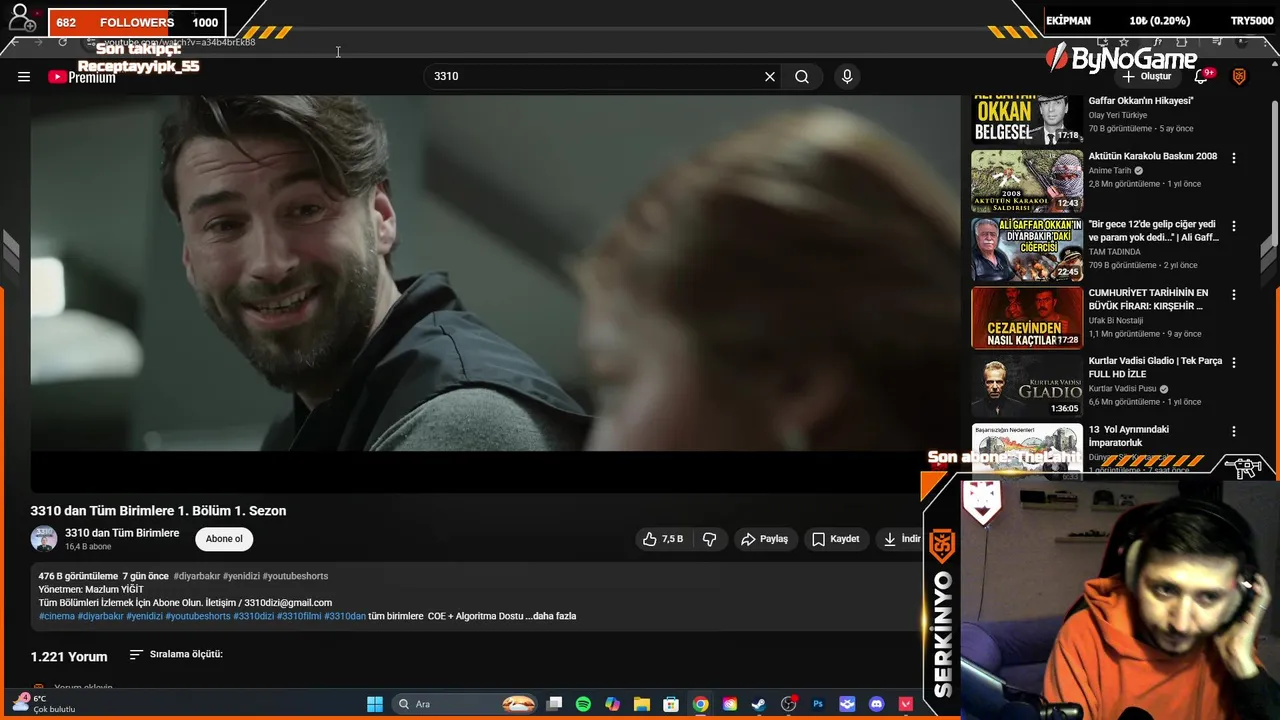The width and height of the screenshot is (1280, 720).
Task: Clear the search box text with X
Action: [x=770, y=76]
